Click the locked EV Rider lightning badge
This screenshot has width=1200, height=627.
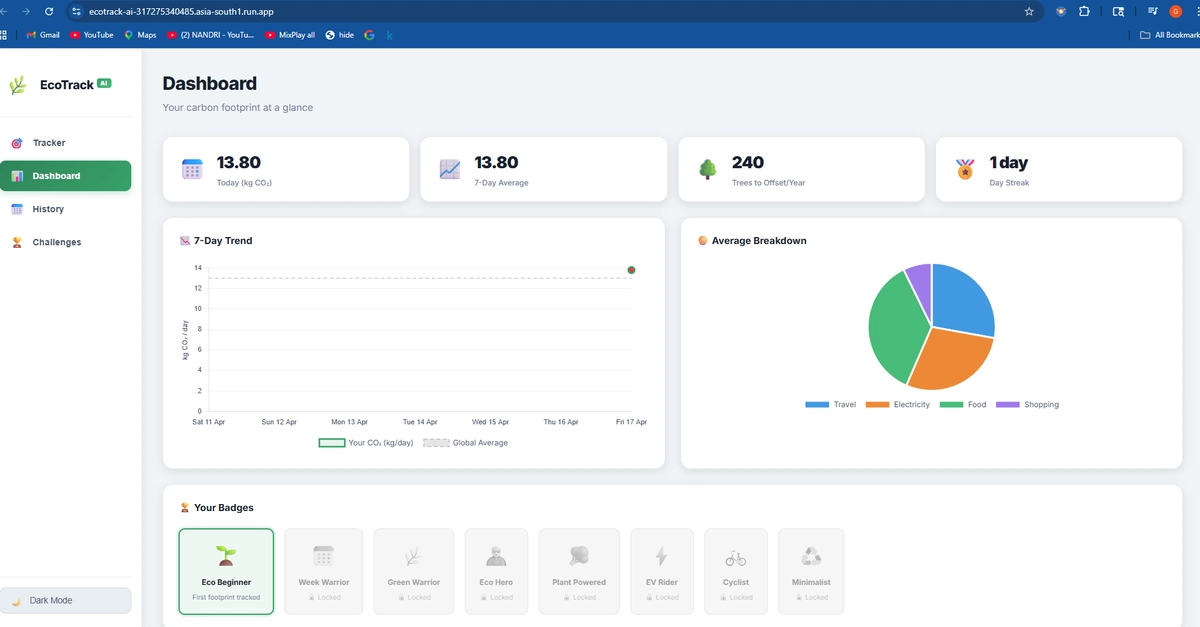(661, 570)
